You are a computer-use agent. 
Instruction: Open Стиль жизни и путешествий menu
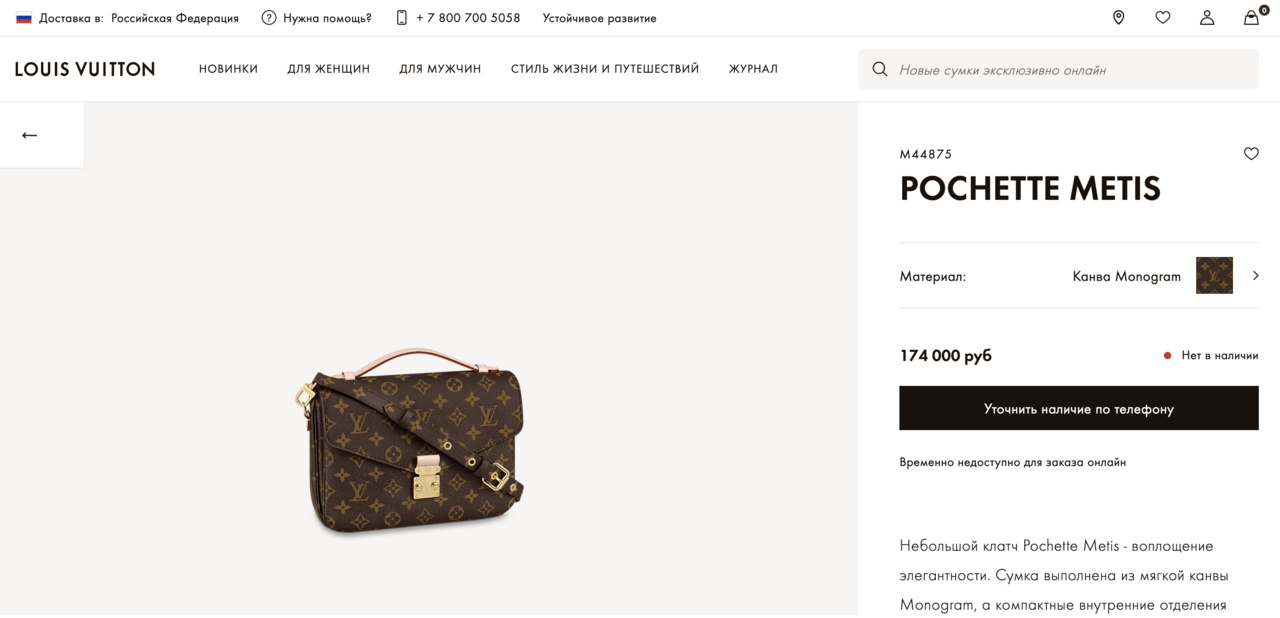[x=605, y=69]
